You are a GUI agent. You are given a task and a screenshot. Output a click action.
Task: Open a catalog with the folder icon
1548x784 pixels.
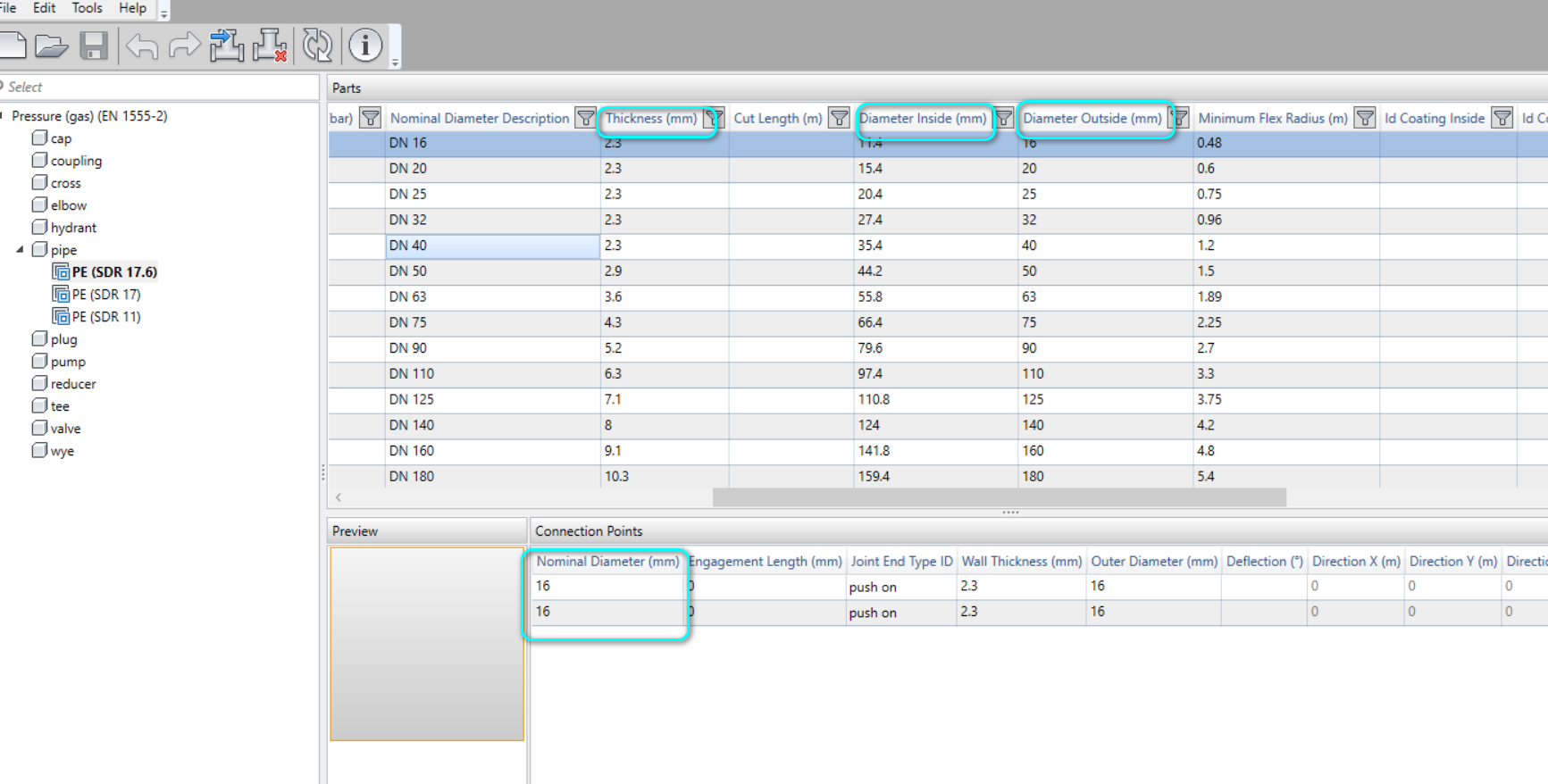52,46
